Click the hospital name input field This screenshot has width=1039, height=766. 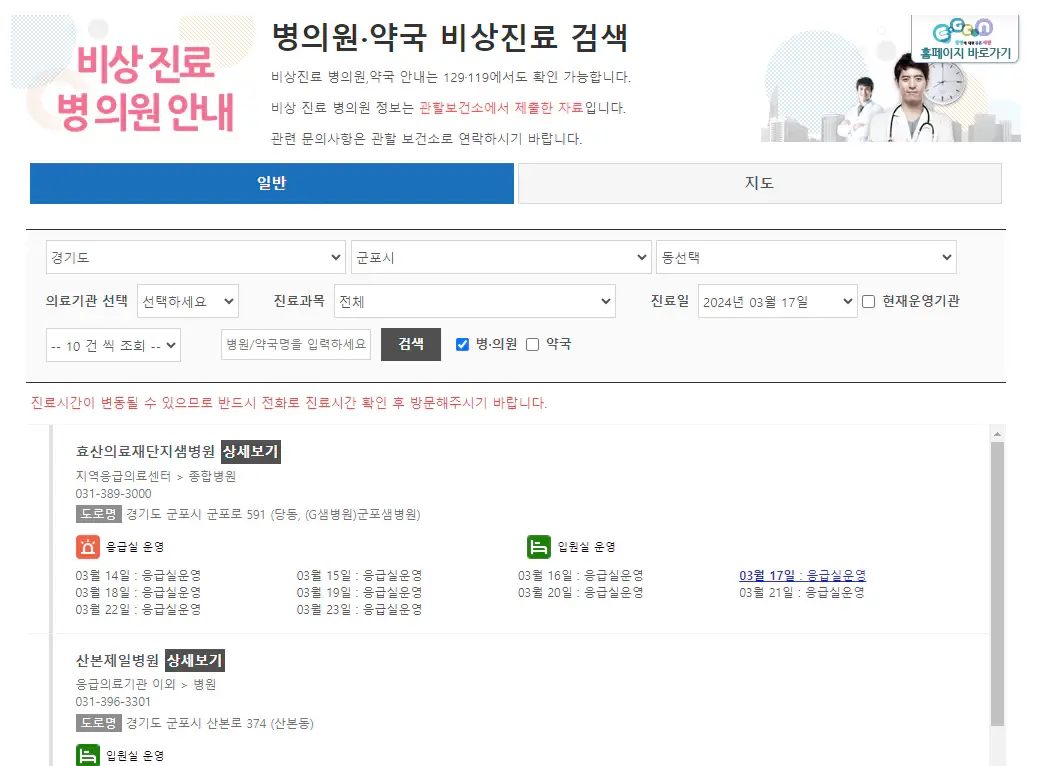(x=297, y=344)
